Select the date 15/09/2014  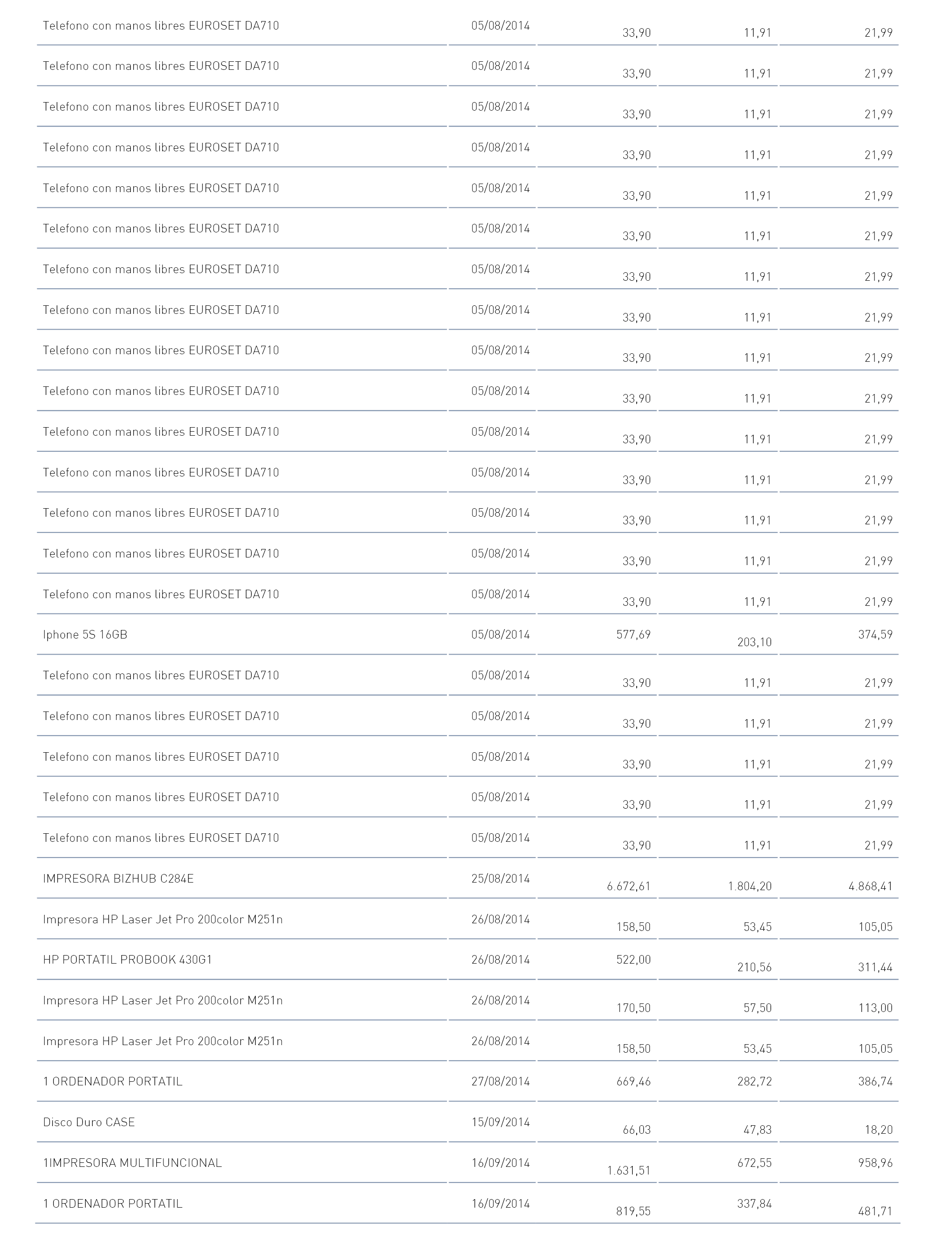pos(500,1122)
